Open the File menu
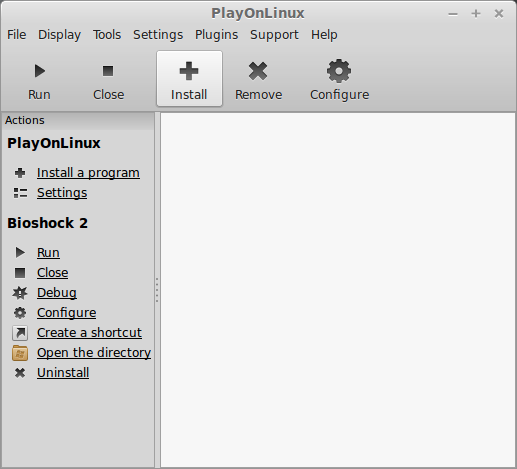 click(17, 35)
